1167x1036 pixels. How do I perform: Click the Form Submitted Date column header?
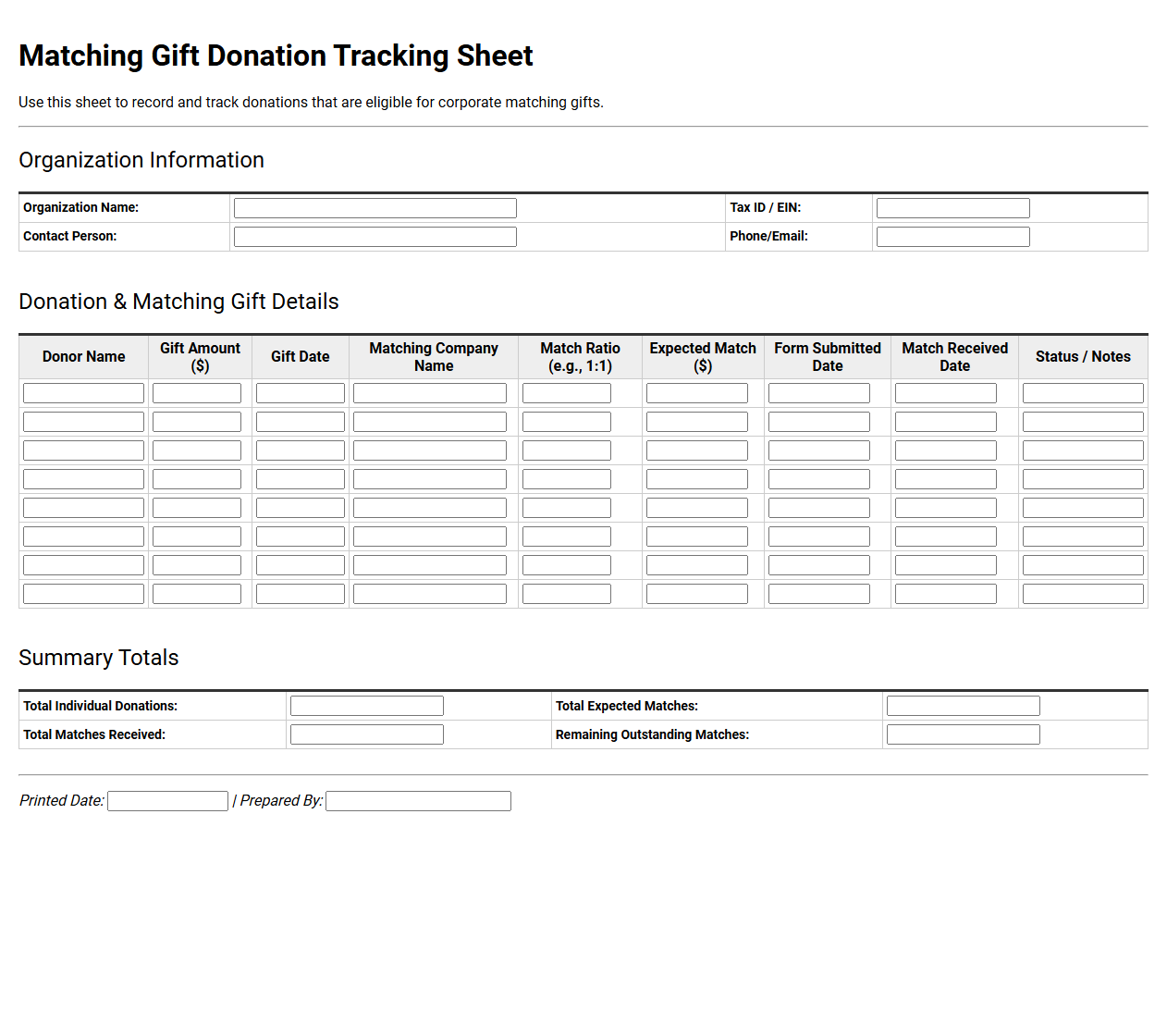point(828,357)
